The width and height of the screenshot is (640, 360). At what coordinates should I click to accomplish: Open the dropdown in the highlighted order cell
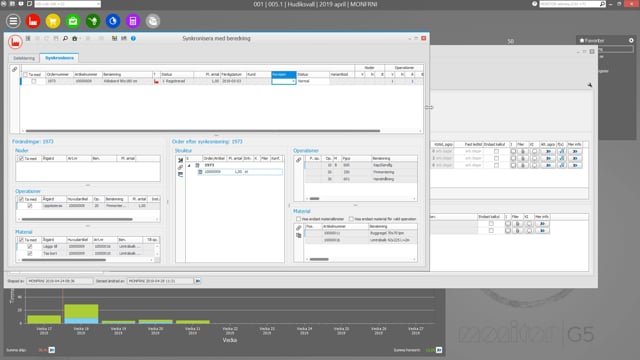[293, 81]
